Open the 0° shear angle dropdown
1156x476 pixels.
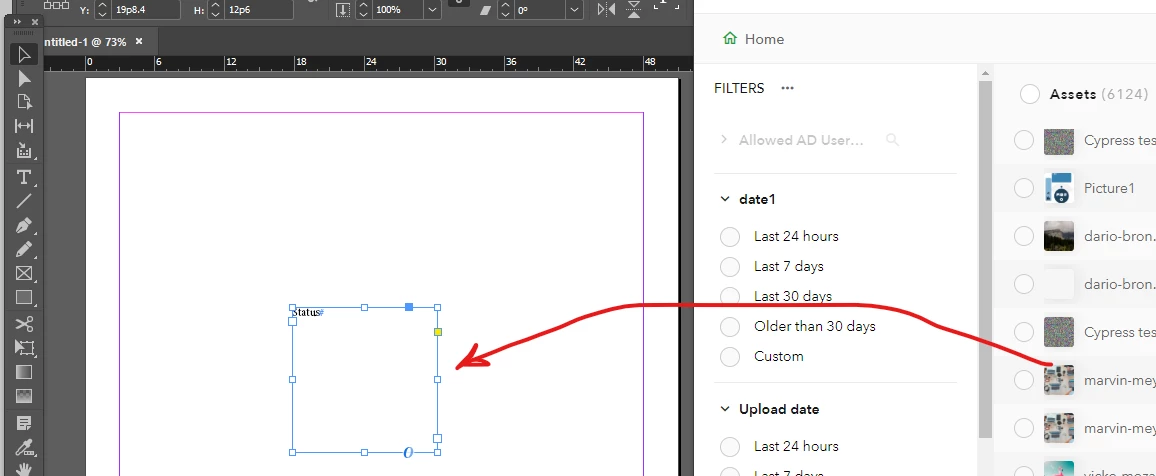(574, 10)
